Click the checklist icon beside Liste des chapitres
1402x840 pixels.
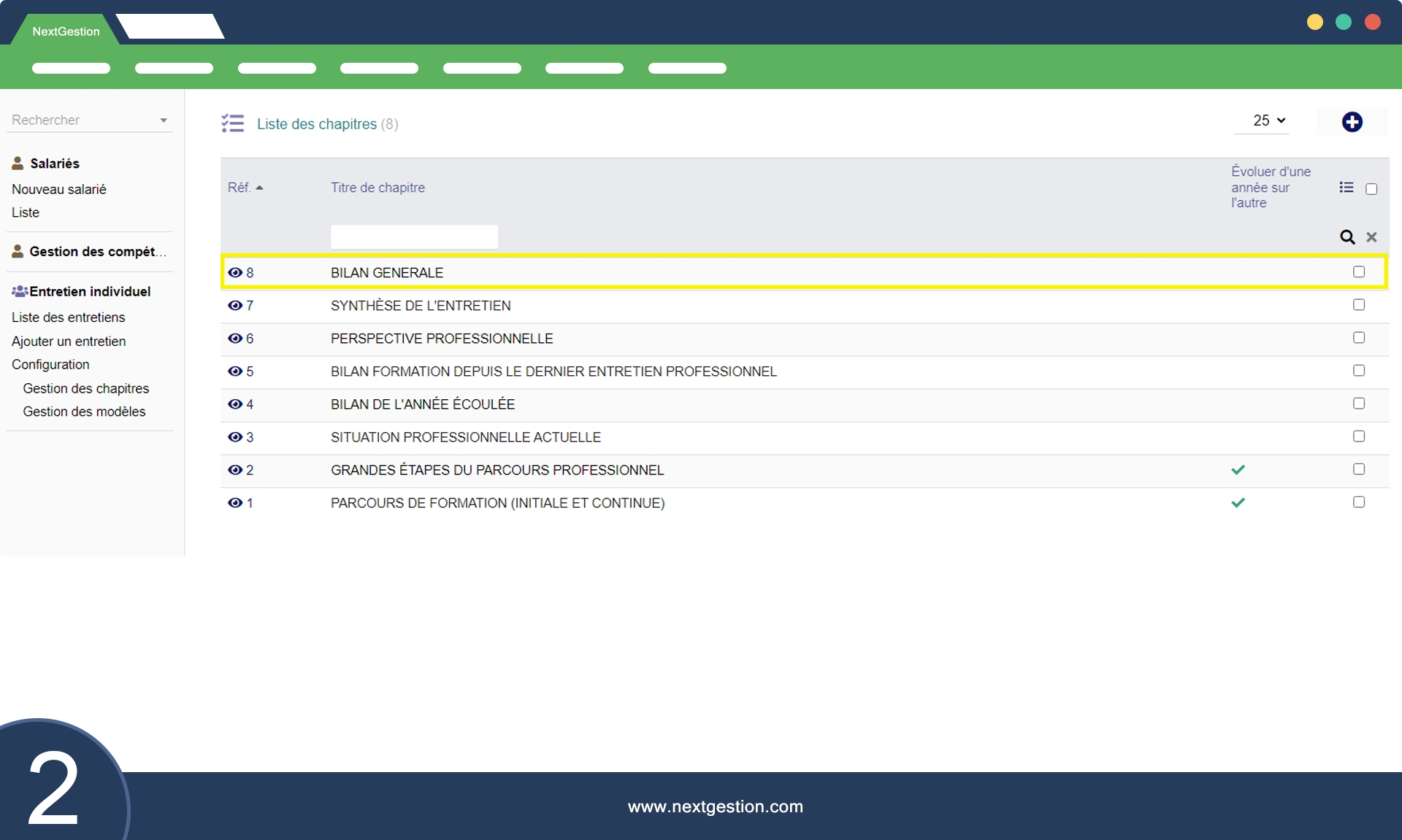(233, 123)
